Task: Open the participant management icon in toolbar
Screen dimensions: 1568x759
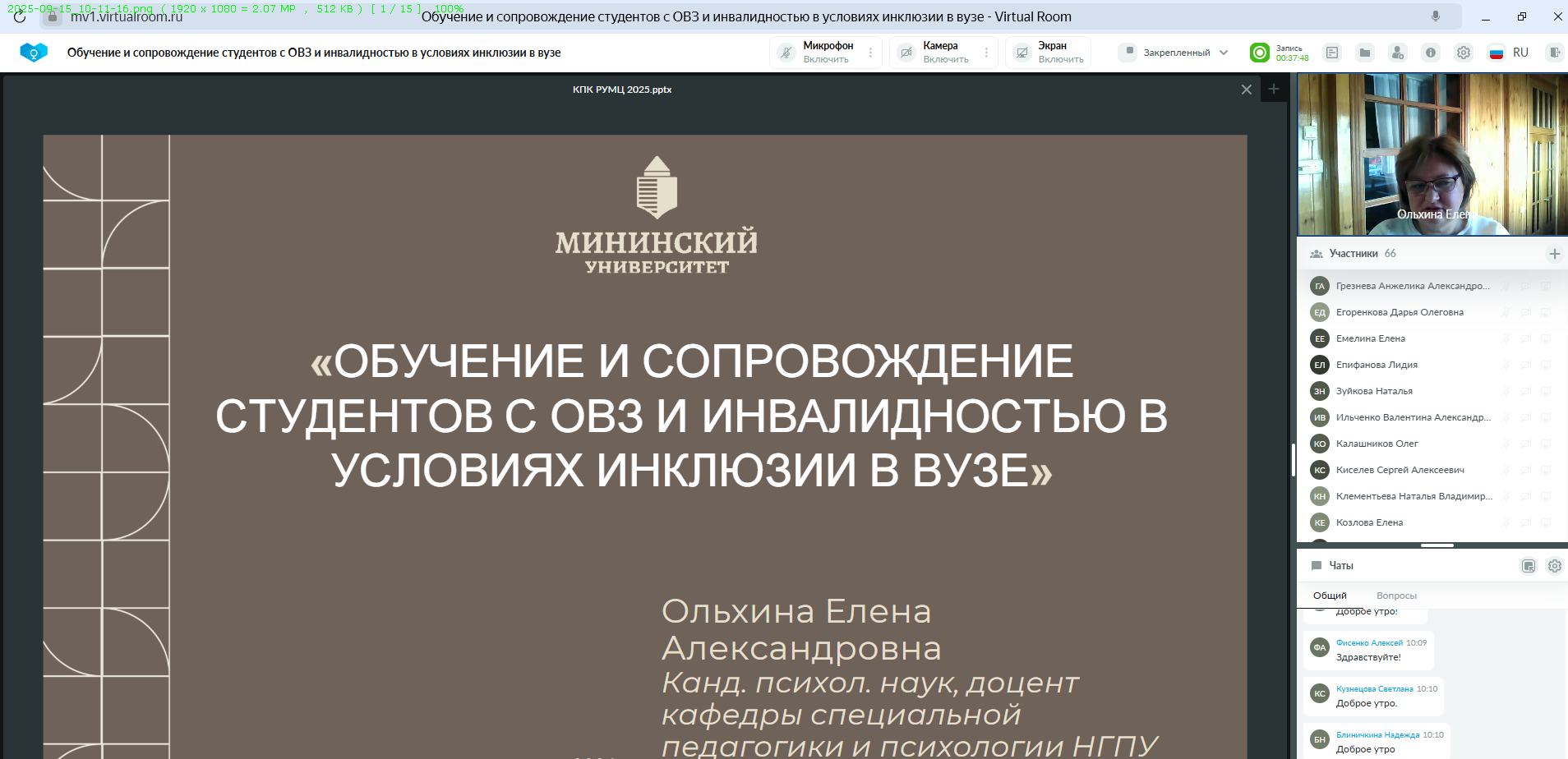Action: 1397,53
